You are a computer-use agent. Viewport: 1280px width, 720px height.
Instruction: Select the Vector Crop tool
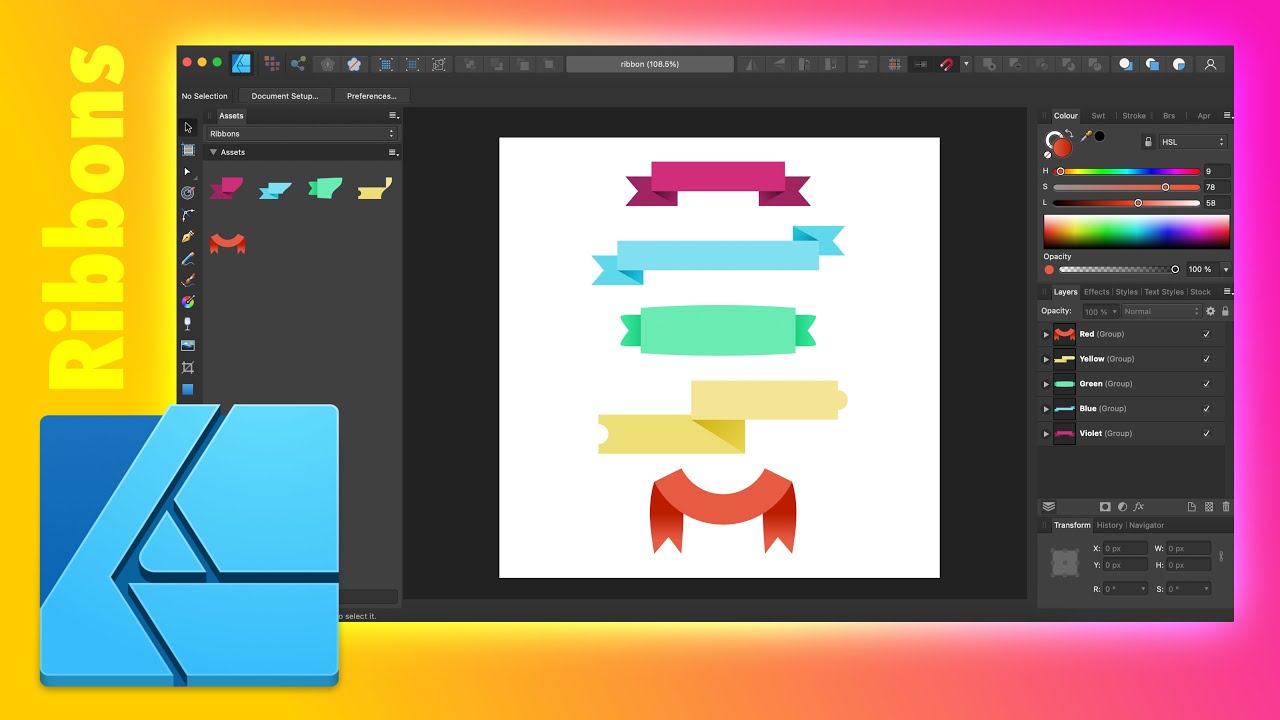(187, 367)
